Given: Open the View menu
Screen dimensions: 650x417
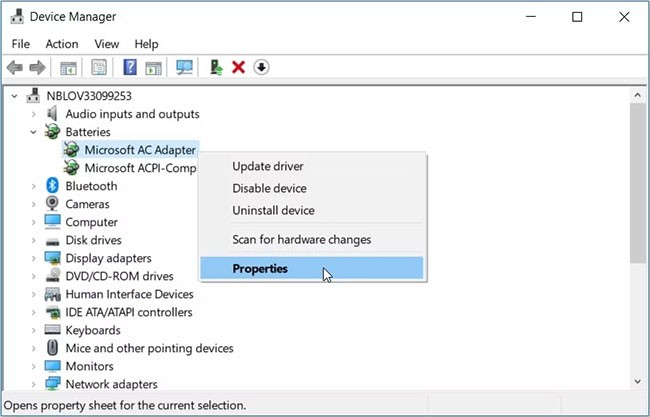Looking at the screenshot, I should click(x=106, y=44).
